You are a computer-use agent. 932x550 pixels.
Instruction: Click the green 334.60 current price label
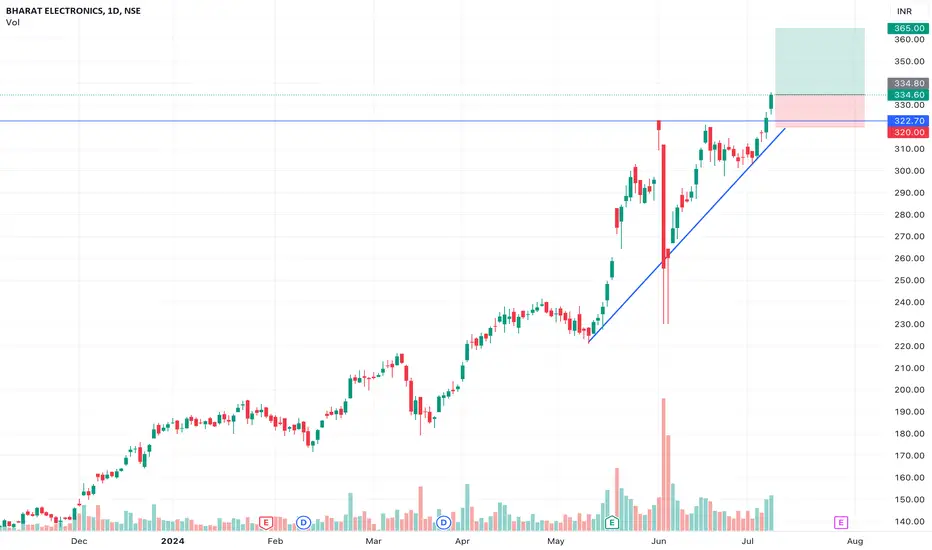tap(908, 95)
